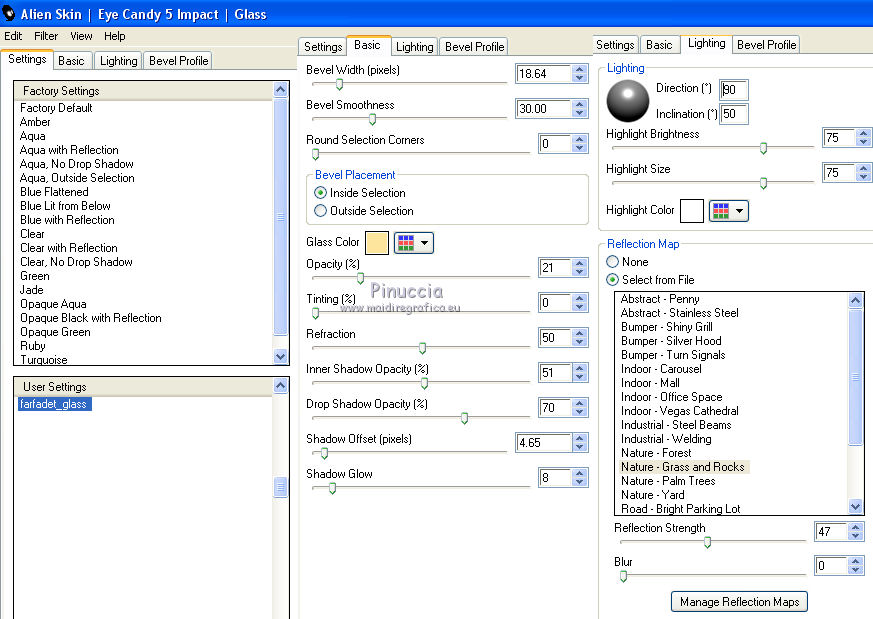Click the Bevel Width value field
This screenshot has width=873, height=619.
pyautogui.click(x=544, y=73)
